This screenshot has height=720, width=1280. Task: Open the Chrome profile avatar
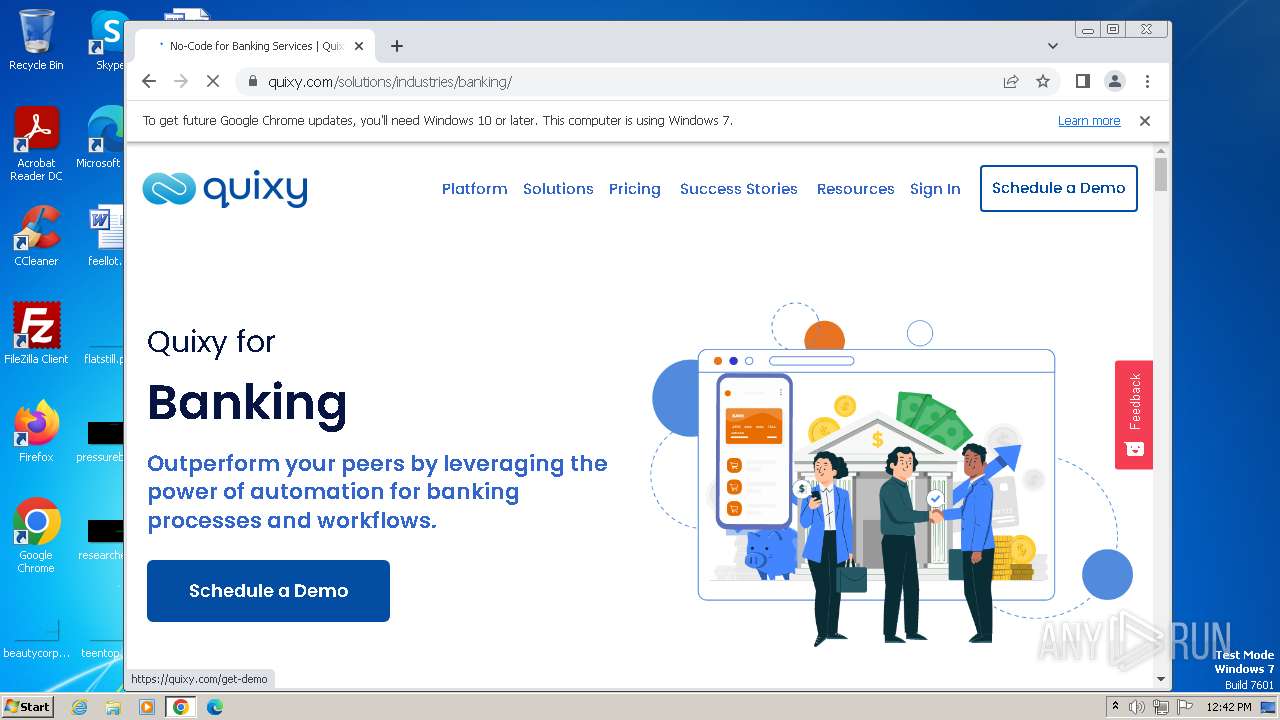1115,82
